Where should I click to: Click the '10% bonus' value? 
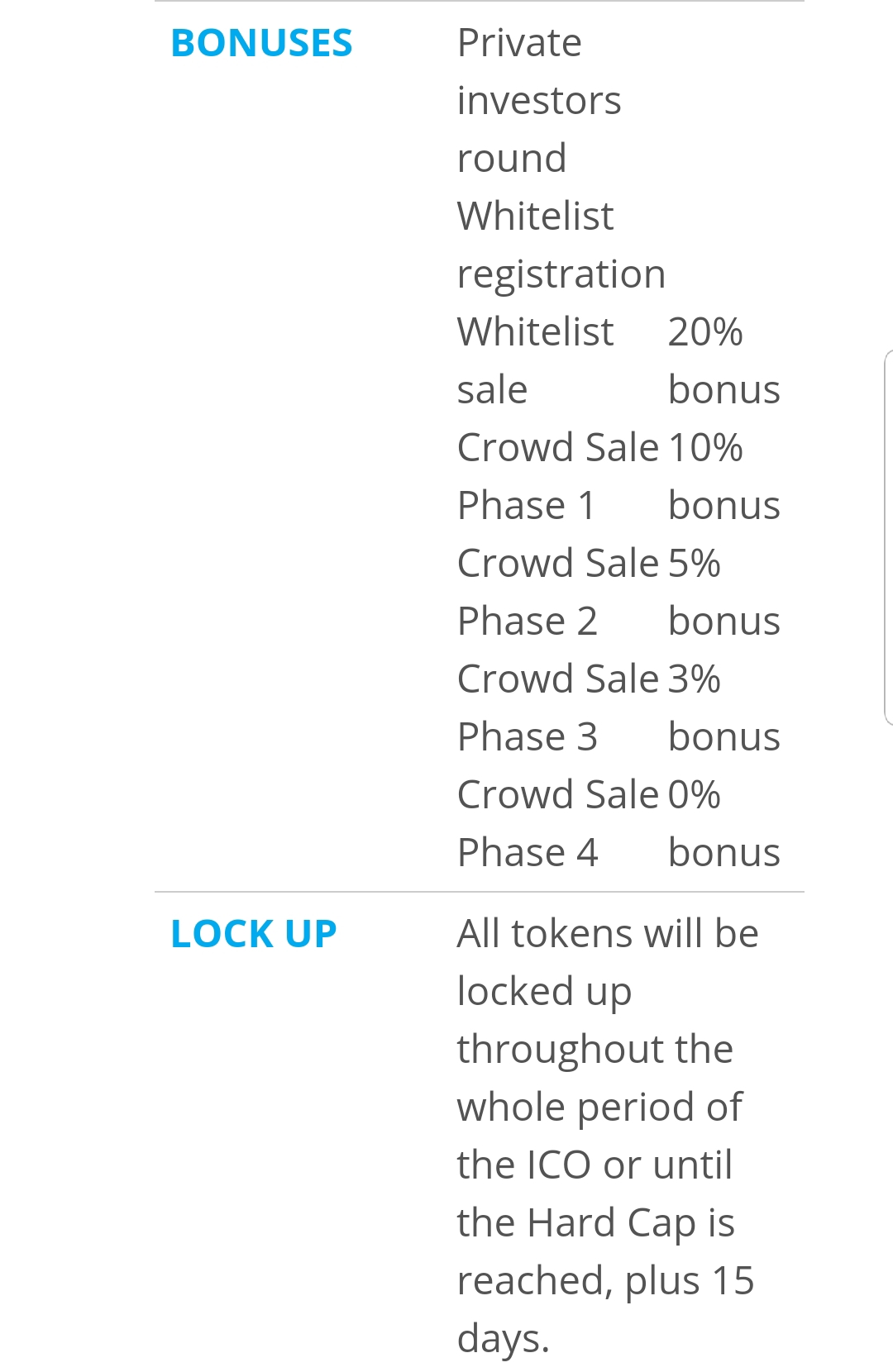pos(724,476)
